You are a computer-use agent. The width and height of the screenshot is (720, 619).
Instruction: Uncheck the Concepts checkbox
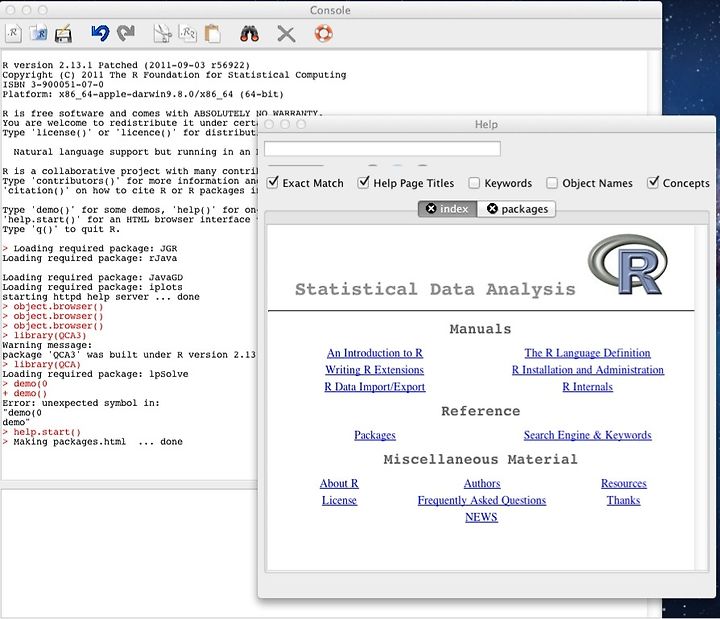pyautogui.click(x=653, y=182)
